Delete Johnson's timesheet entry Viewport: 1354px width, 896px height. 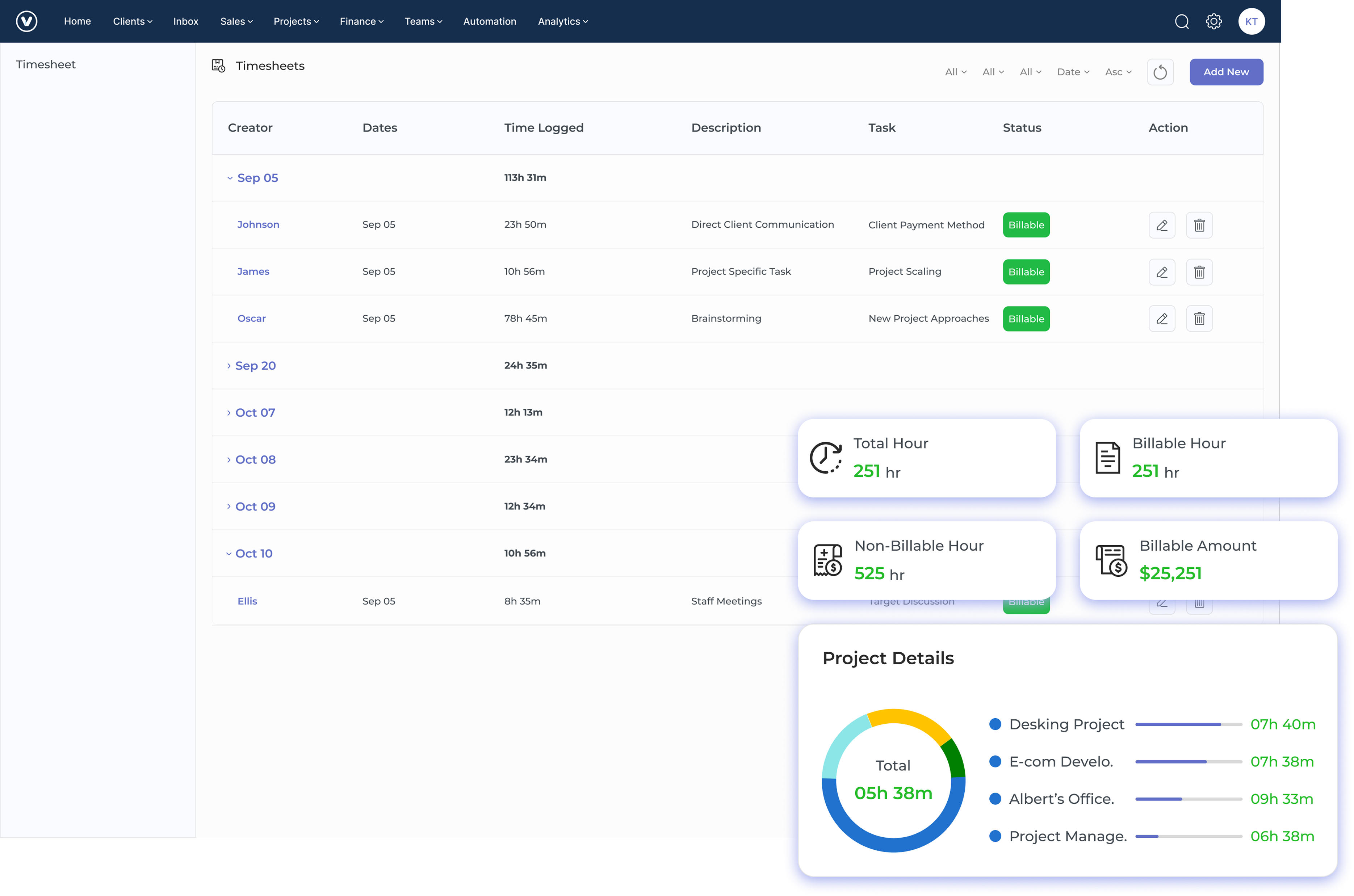(1199, 225)
